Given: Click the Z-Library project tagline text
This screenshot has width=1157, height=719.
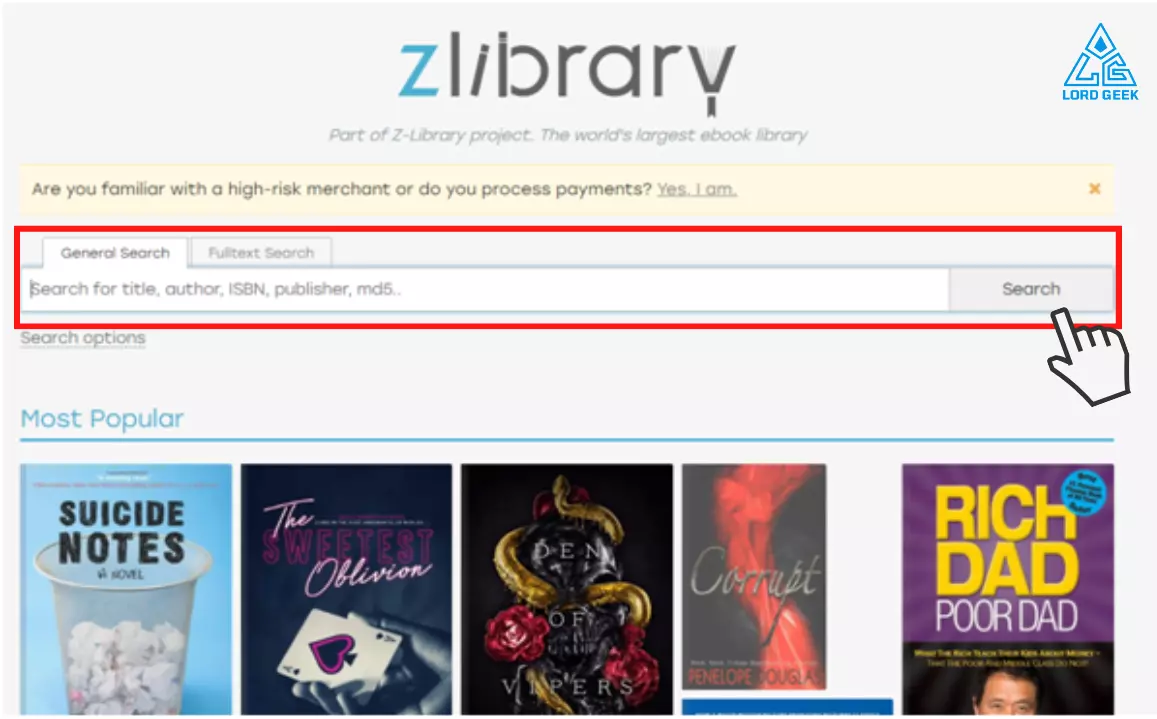Looking at the screenshot, I should pos(567,135).
